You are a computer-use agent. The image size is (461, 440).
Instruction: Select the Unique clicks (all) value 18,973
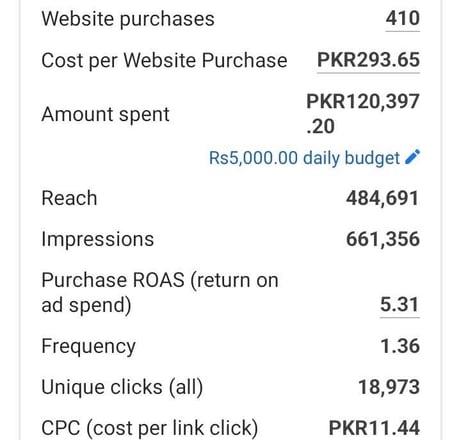389,387
